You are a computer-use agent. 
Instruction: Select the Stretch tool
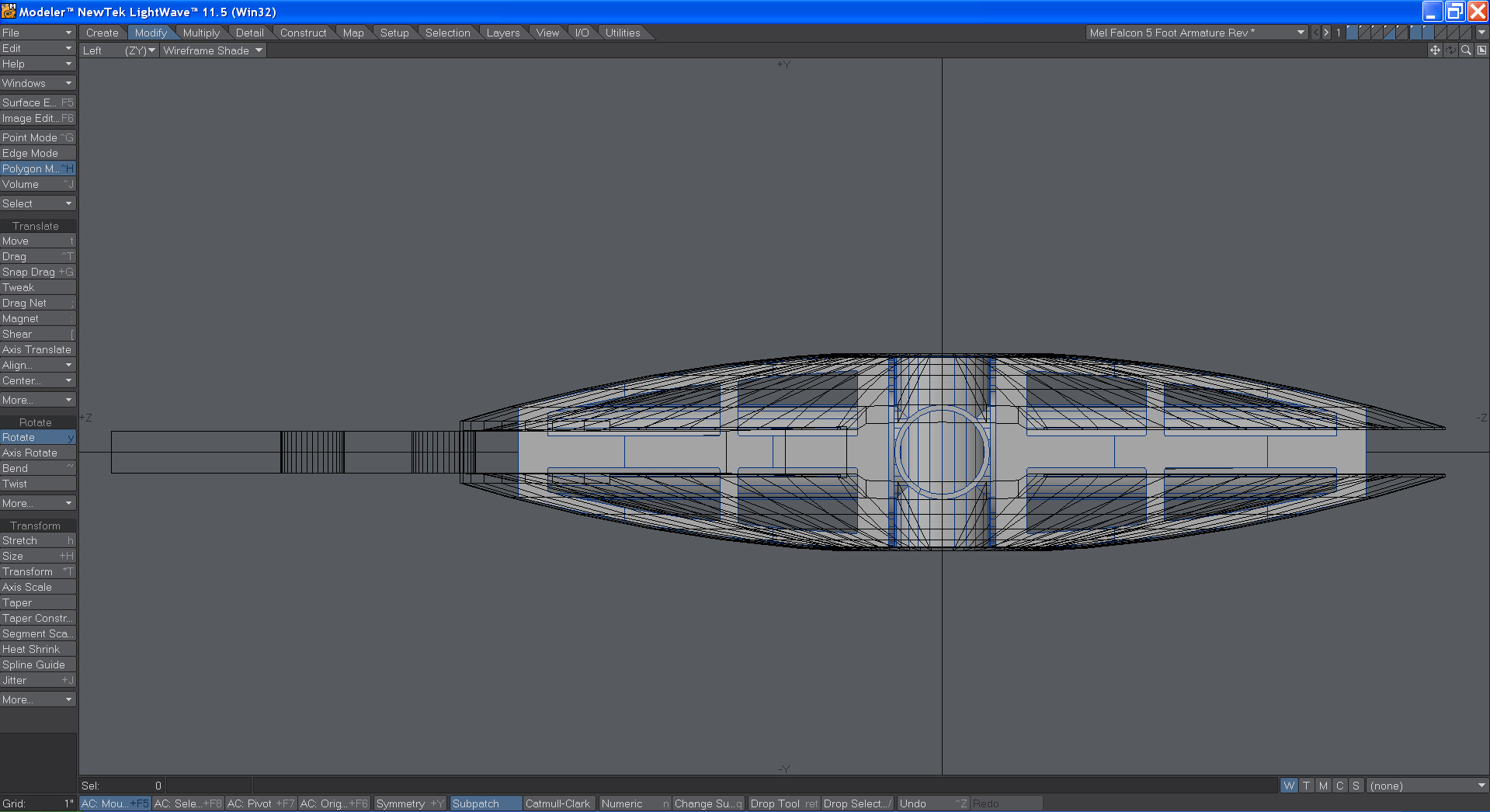click(38, 540)
